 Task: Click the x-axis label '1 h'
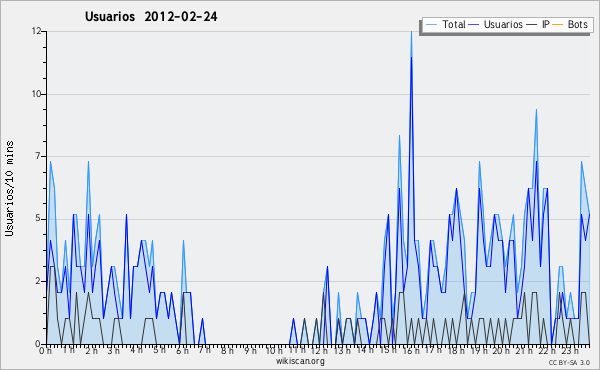68,350
